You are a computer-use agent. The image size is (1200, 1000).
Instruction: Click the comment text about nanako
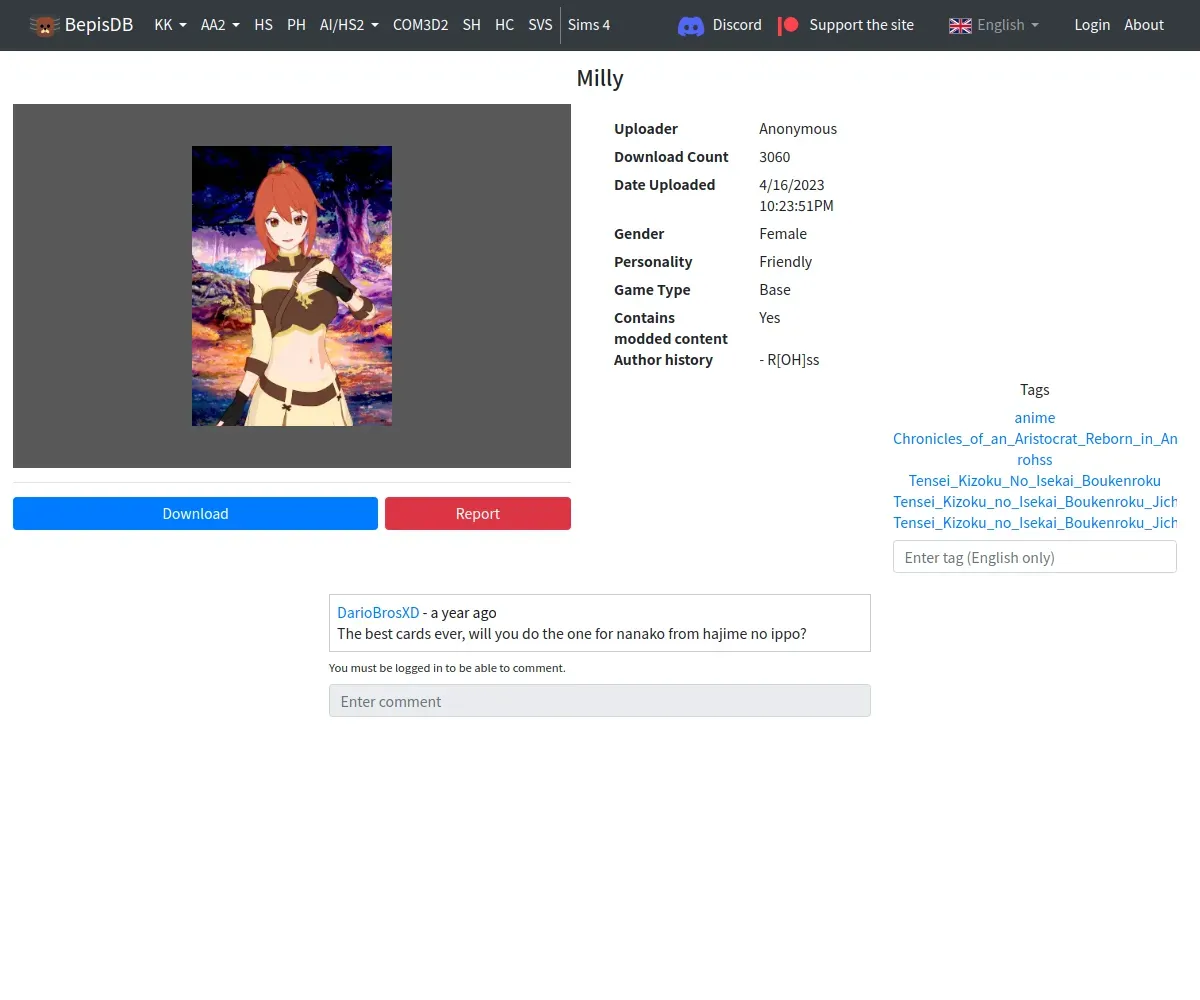click(x=572, y=634)
